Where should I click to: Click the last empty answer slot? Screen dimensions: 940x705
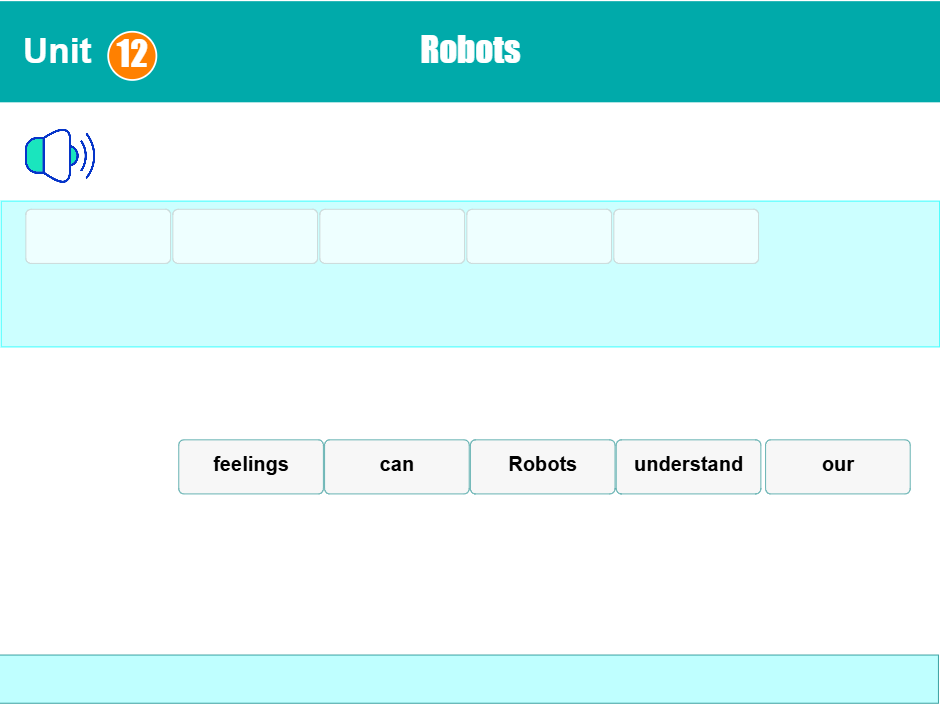pyautogui.click(x=686, y=236)
